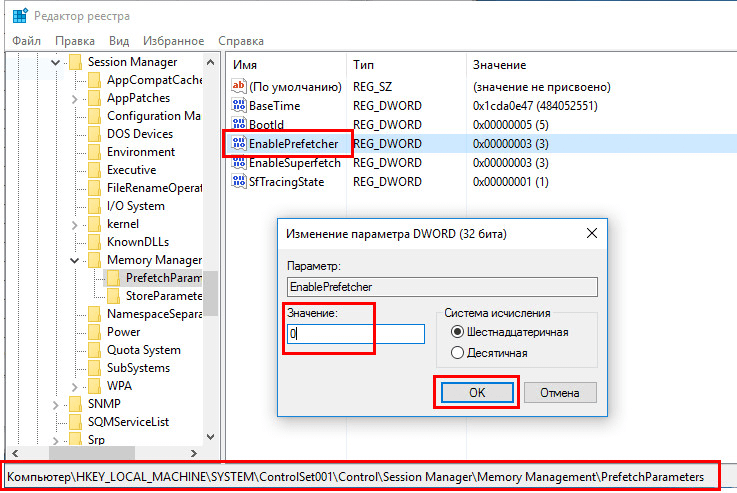Collapse the Session Manager tree node

[55, 62]
